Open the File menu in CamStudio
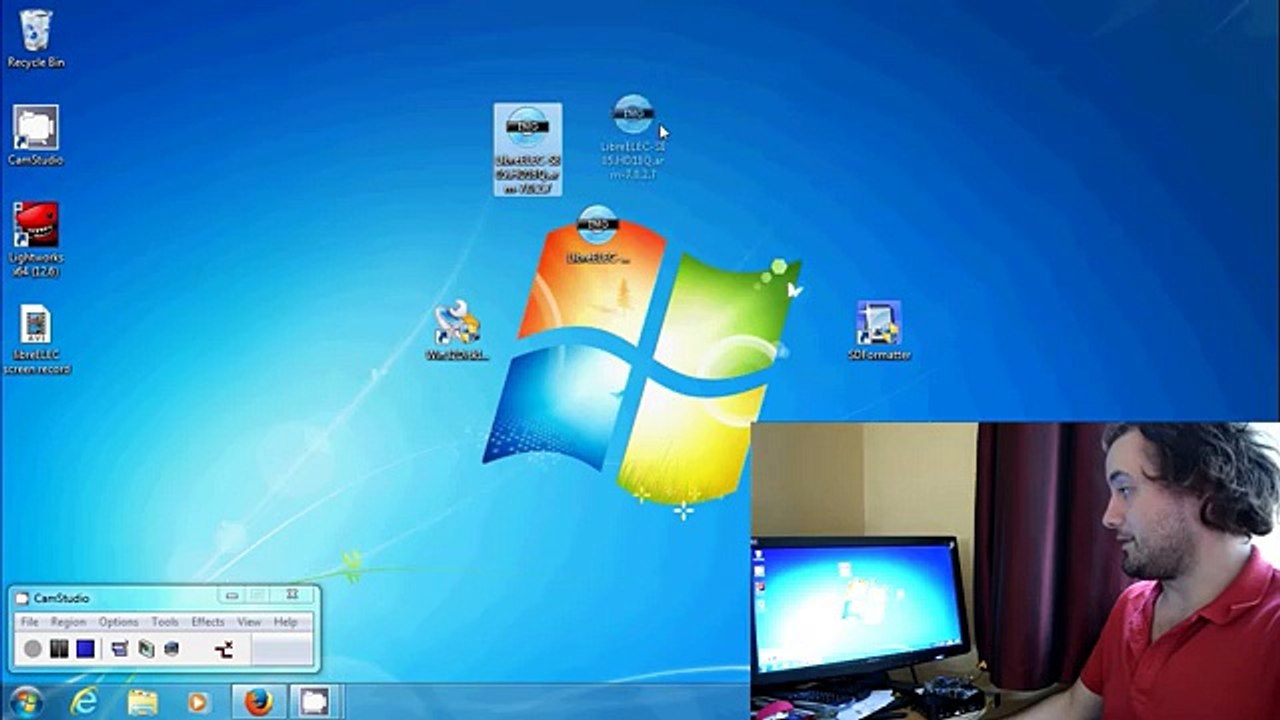Viewport: 1280px width, 720px height. click(30, 622)
